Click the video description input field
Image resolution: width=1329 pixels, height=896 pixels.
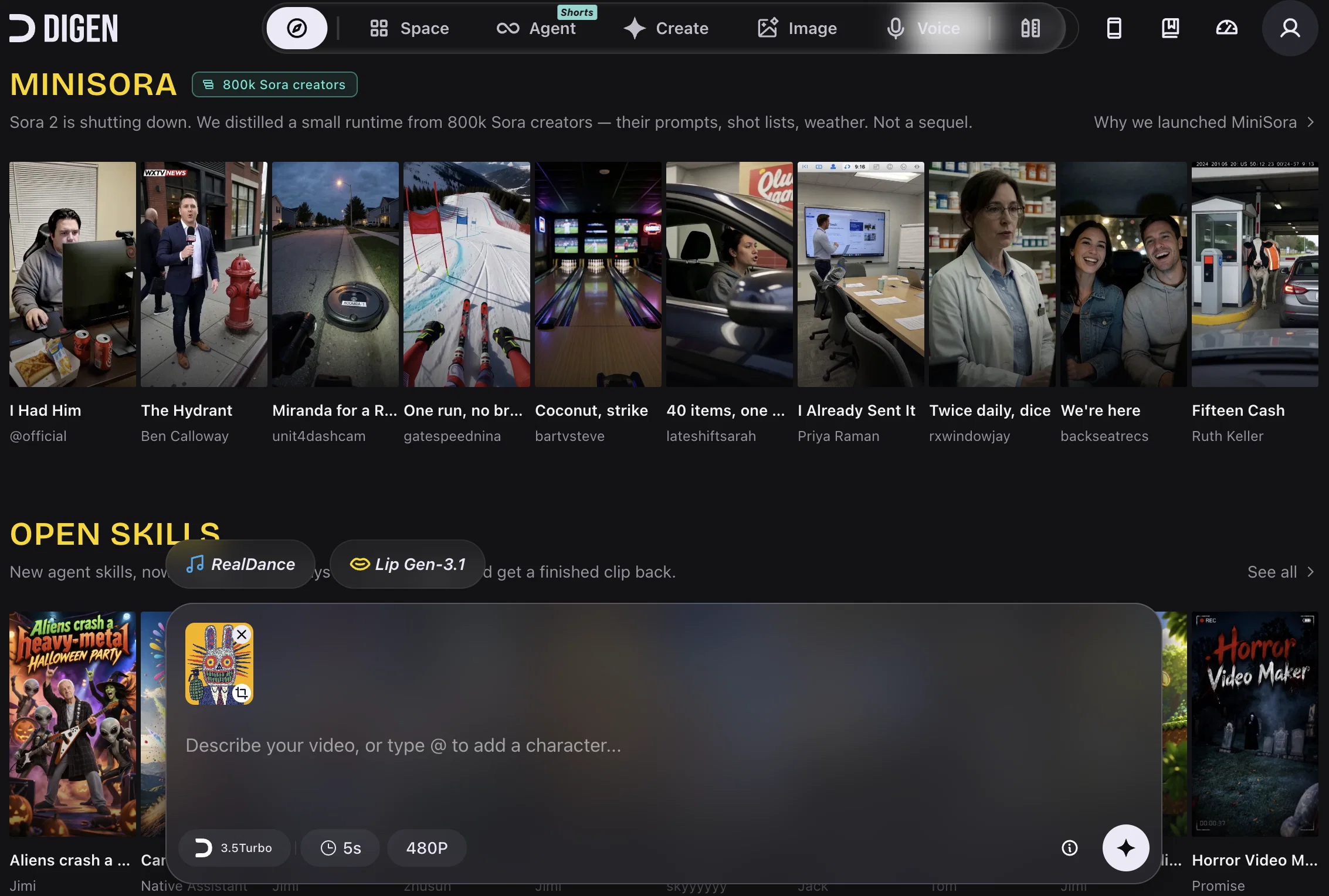coord(663,745)
